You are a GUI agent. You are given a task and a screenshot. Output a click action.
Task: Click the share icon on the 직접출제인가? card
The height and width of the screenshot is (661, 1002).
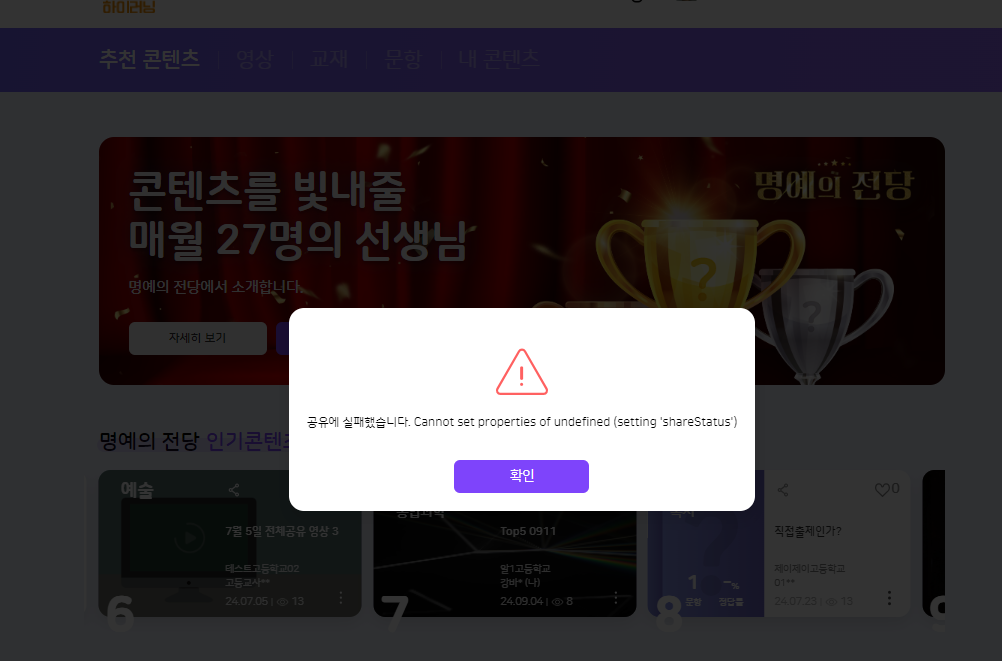click(x=783, y=490)
